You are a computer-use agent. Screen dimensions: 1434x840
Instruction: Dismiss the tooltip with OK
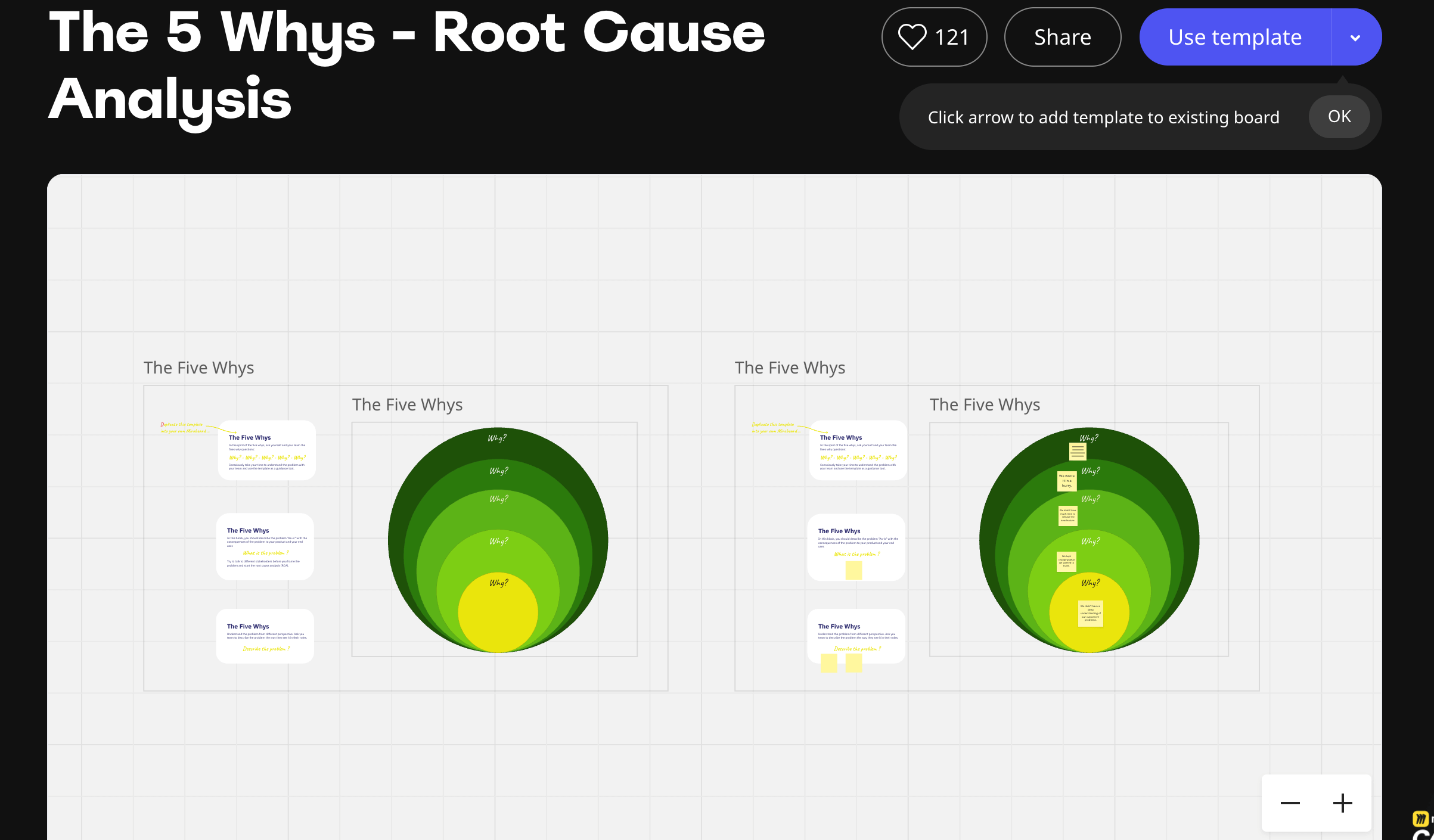(1339, 117)
